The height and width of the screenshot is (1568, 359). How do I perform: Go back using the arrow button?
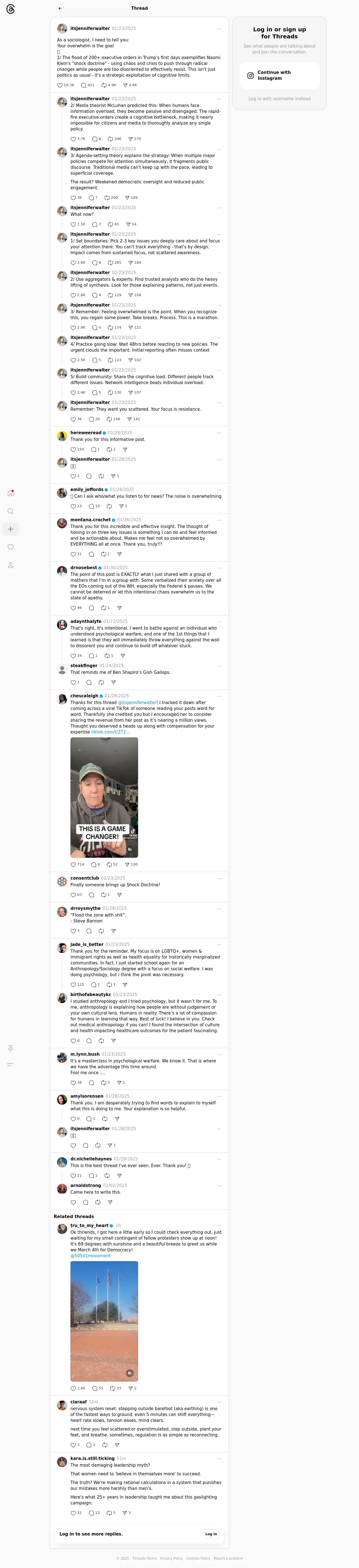60,8
